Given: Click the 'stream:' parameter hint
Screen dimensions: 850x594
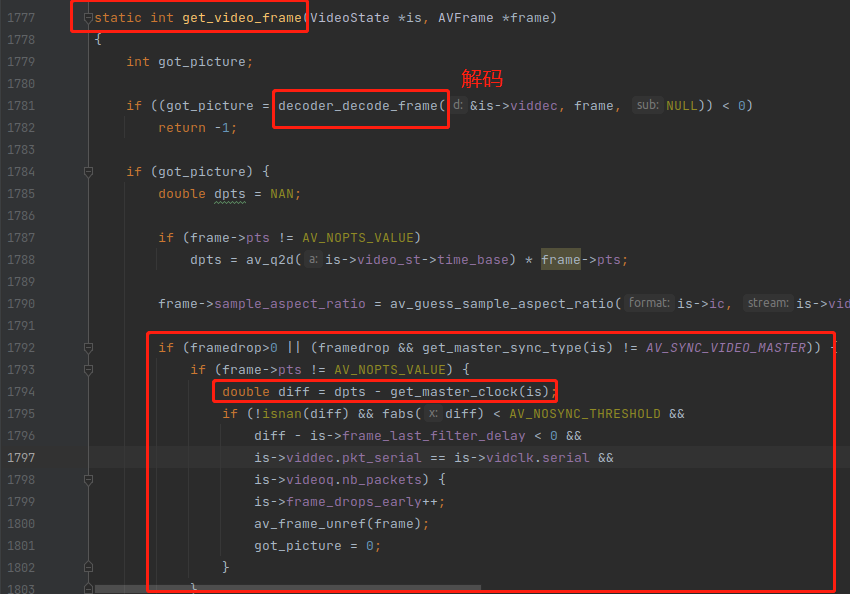Looking at the screenshot, I should coord(768,304).
